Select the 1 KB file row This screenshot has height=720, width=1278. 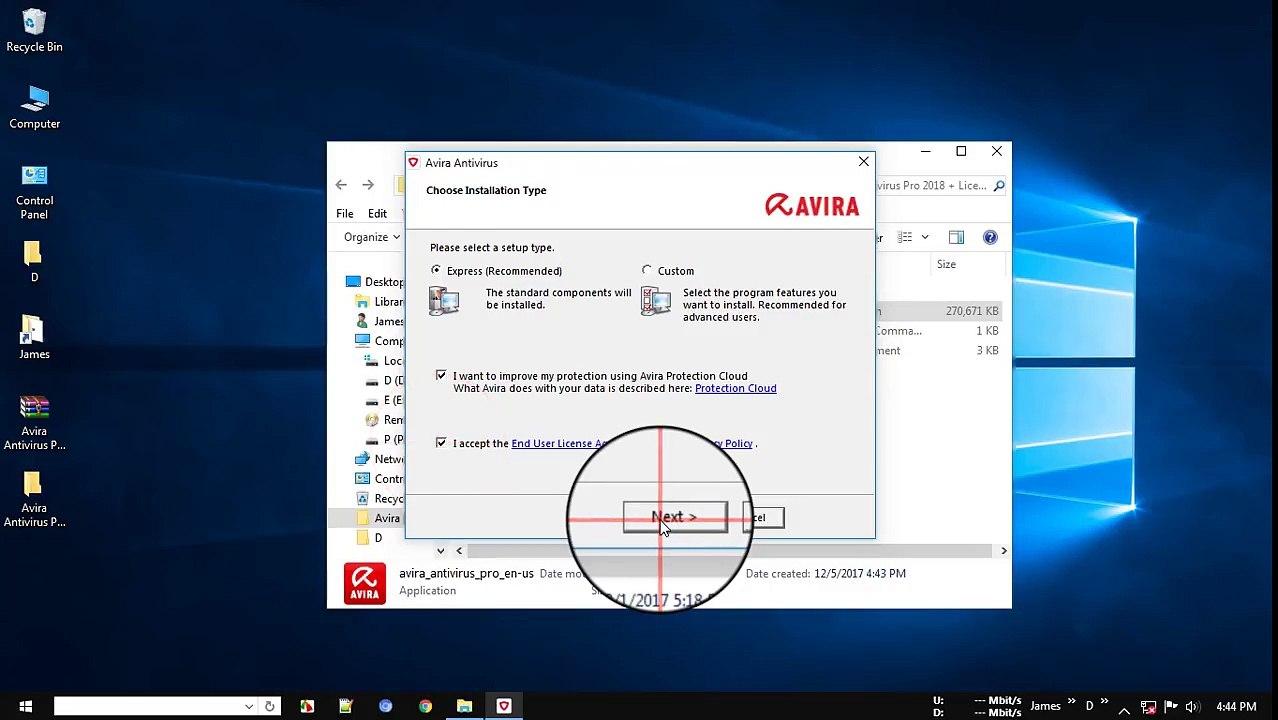[x=938, y=331]
